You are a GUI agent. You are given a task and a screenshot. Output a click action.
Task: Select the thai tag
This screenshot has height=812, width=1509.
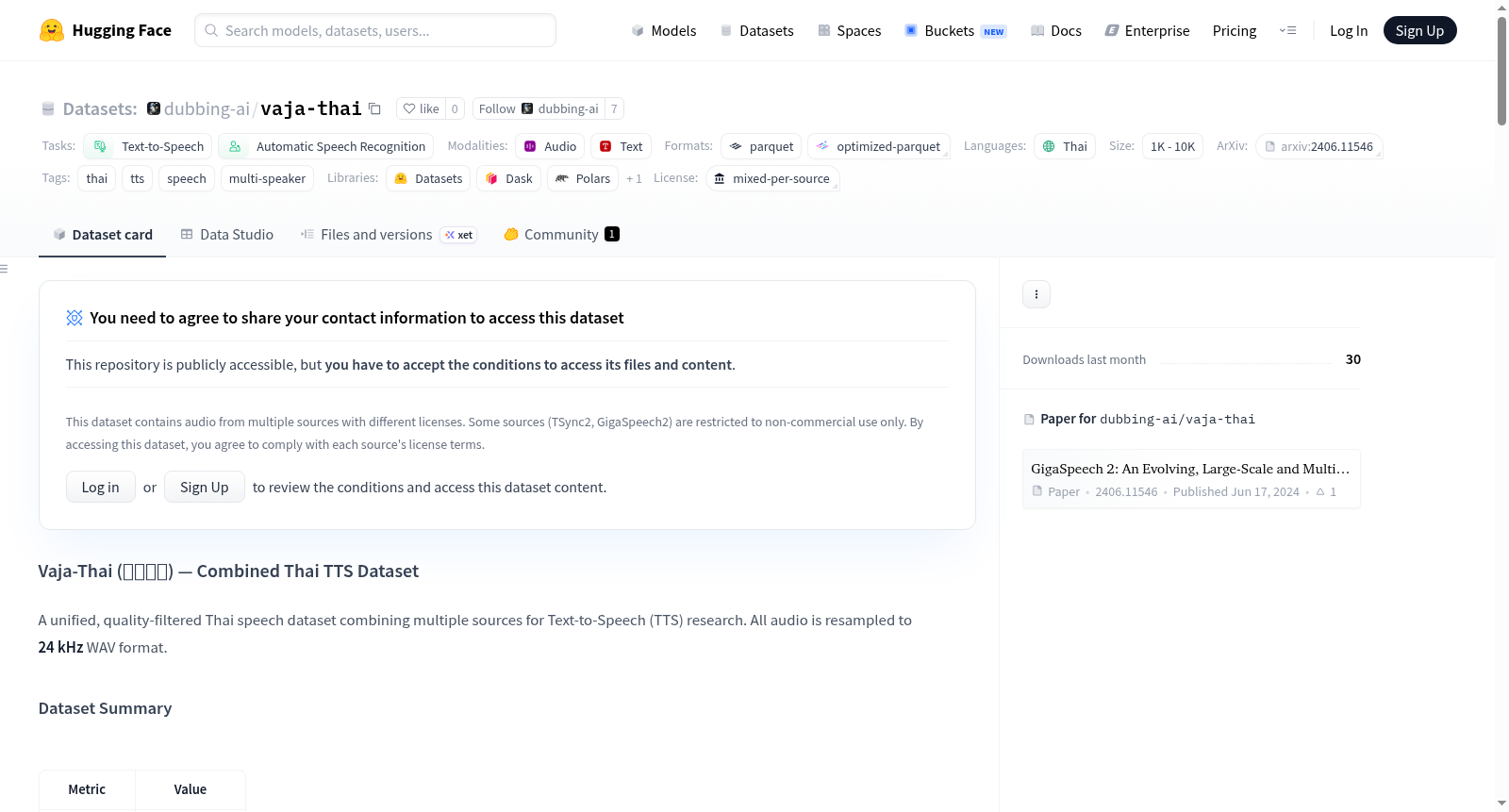point(97,178)
